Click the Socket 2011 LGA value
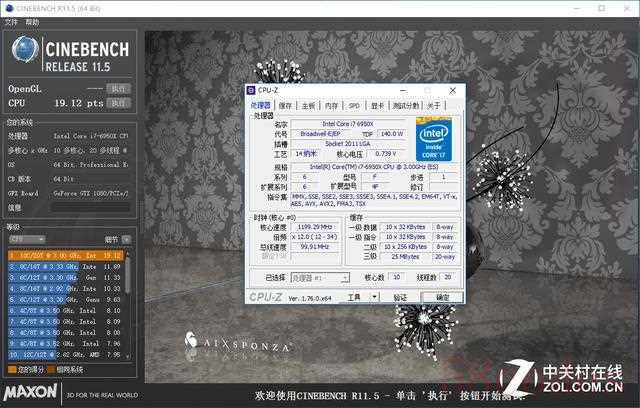 348,144
